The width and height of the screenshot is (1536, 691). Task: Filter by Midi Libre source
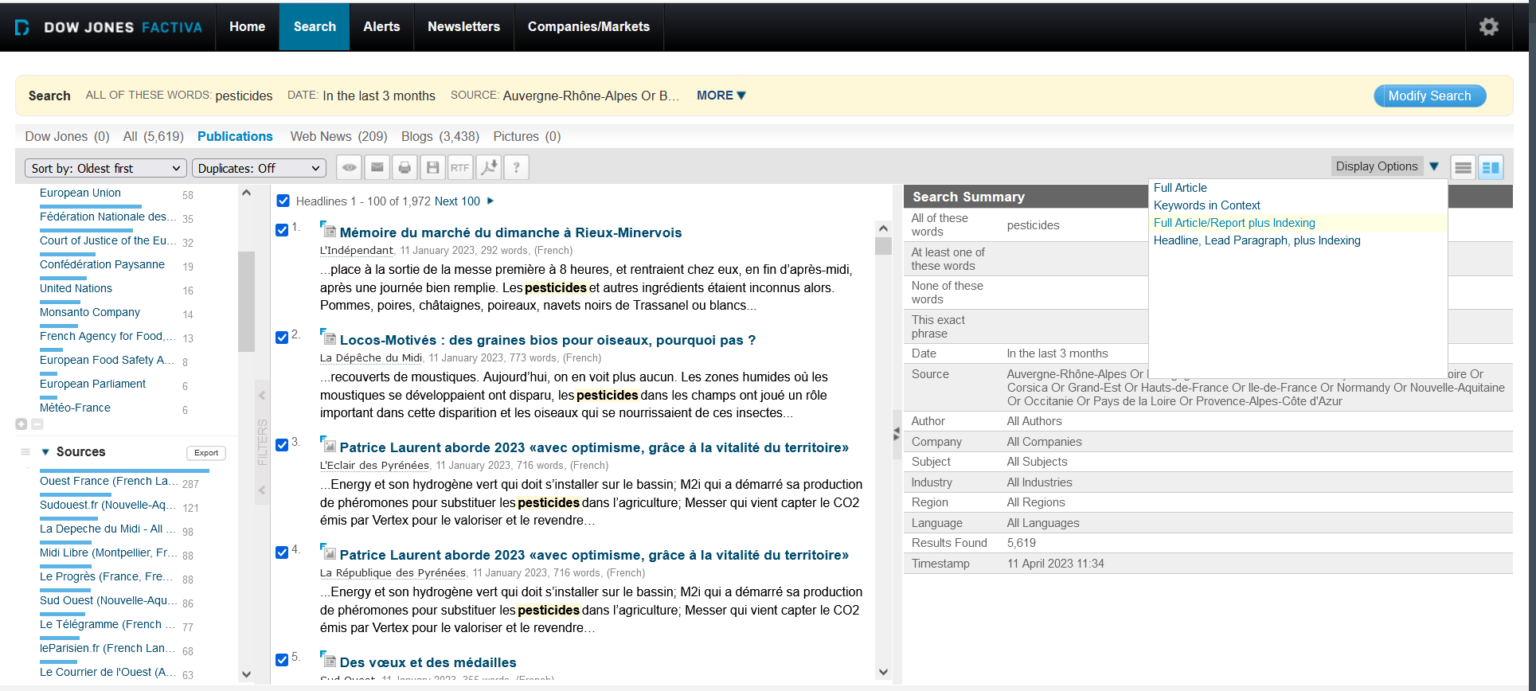click(109, 553)
